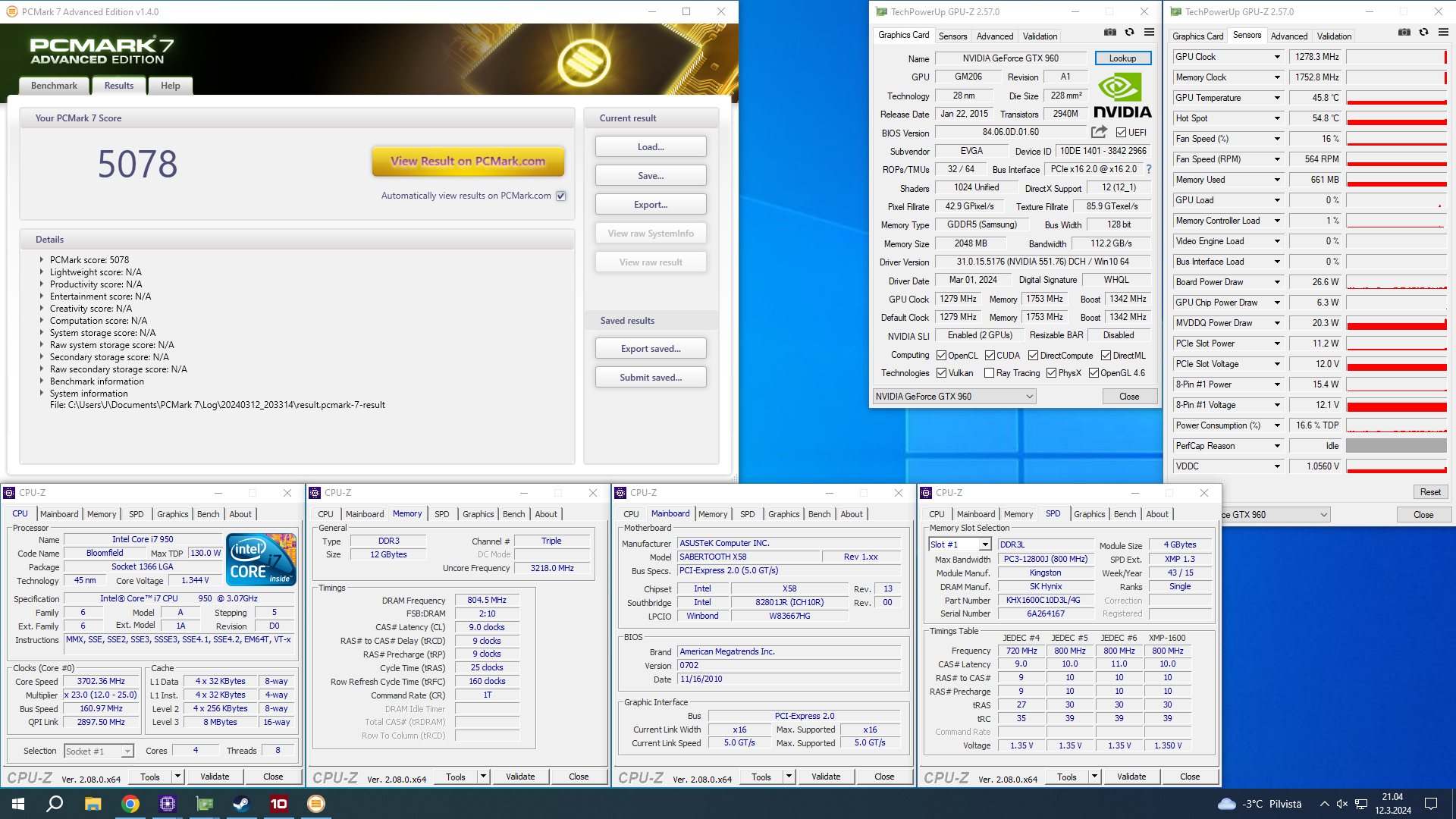This screenshot has height=819, width=1456.
Task: Click the GPU name field NVIDIA GeForce GTX 960
Action: click(x=1011, y=58)
